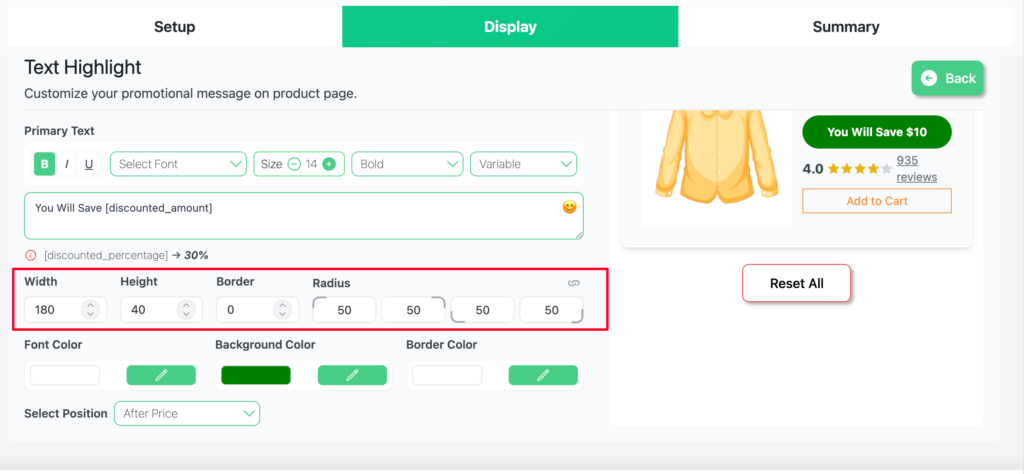The height and width of the screenshot is (474, 1024).
Task: Open the 935 reviews link
Action: (x=917, y=168)
